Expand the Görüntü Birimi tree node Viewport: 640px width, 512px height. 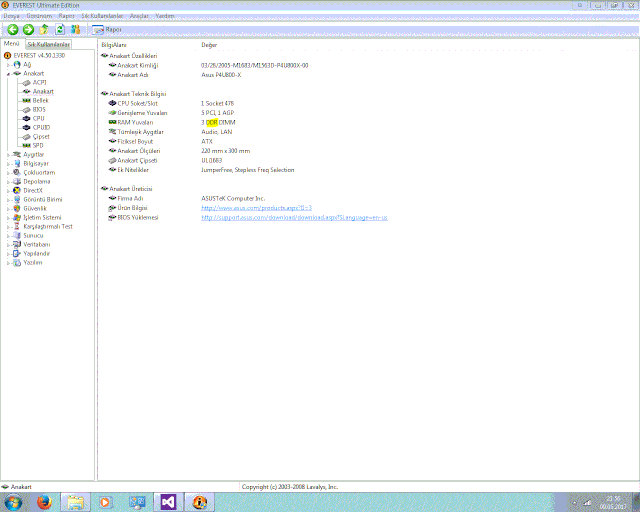[x=8, y=200]
